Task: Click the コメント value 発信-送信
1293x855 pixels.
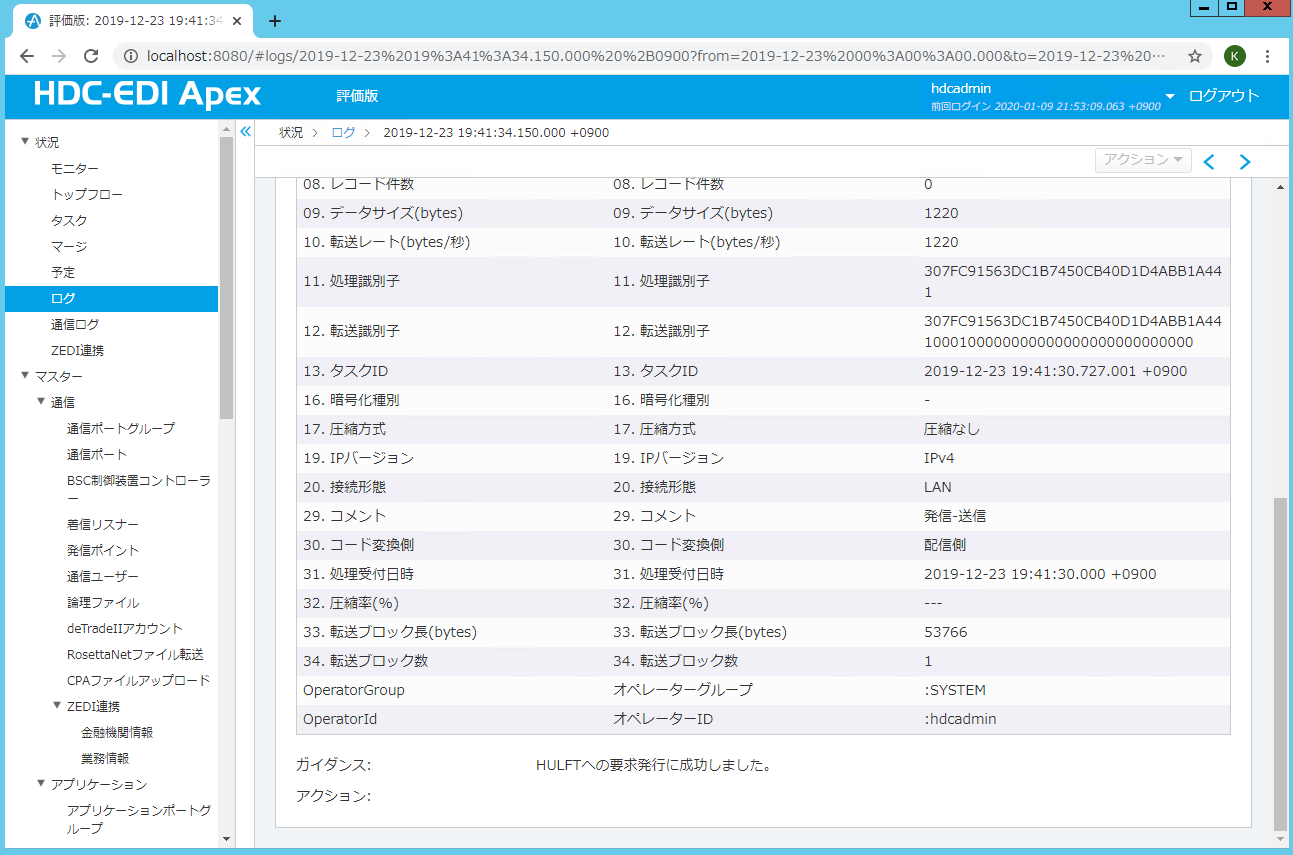Action: 956,516
